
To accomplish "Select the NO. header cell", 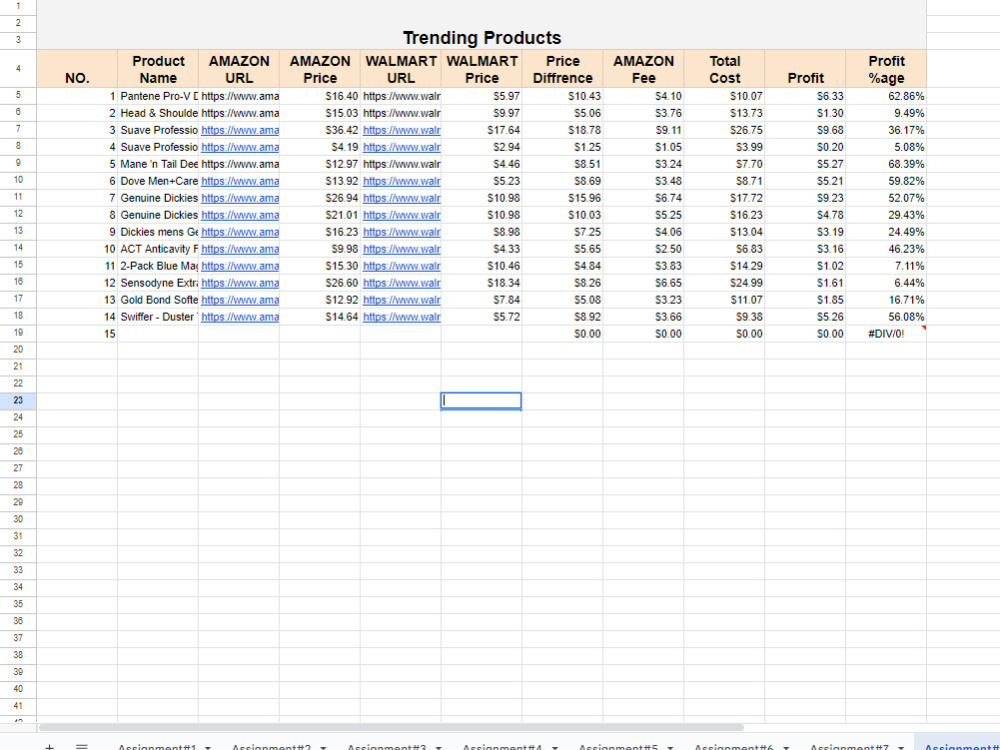I will 77,69.
